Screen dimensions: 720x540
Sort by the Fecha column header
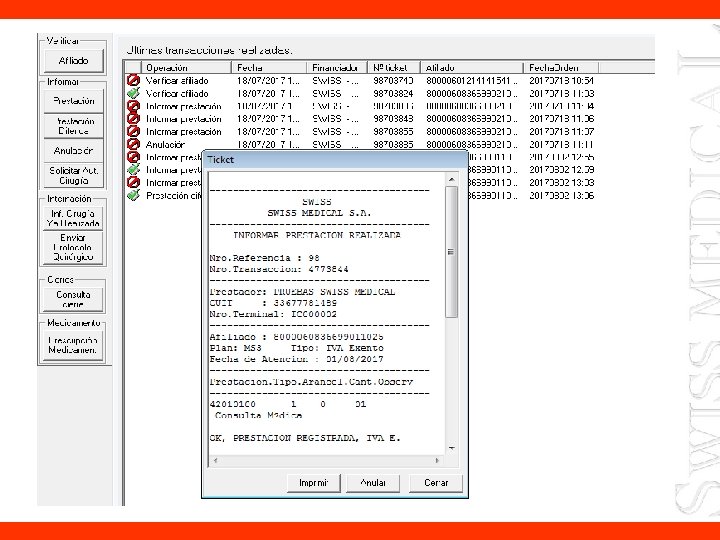(x=269, y=68)
